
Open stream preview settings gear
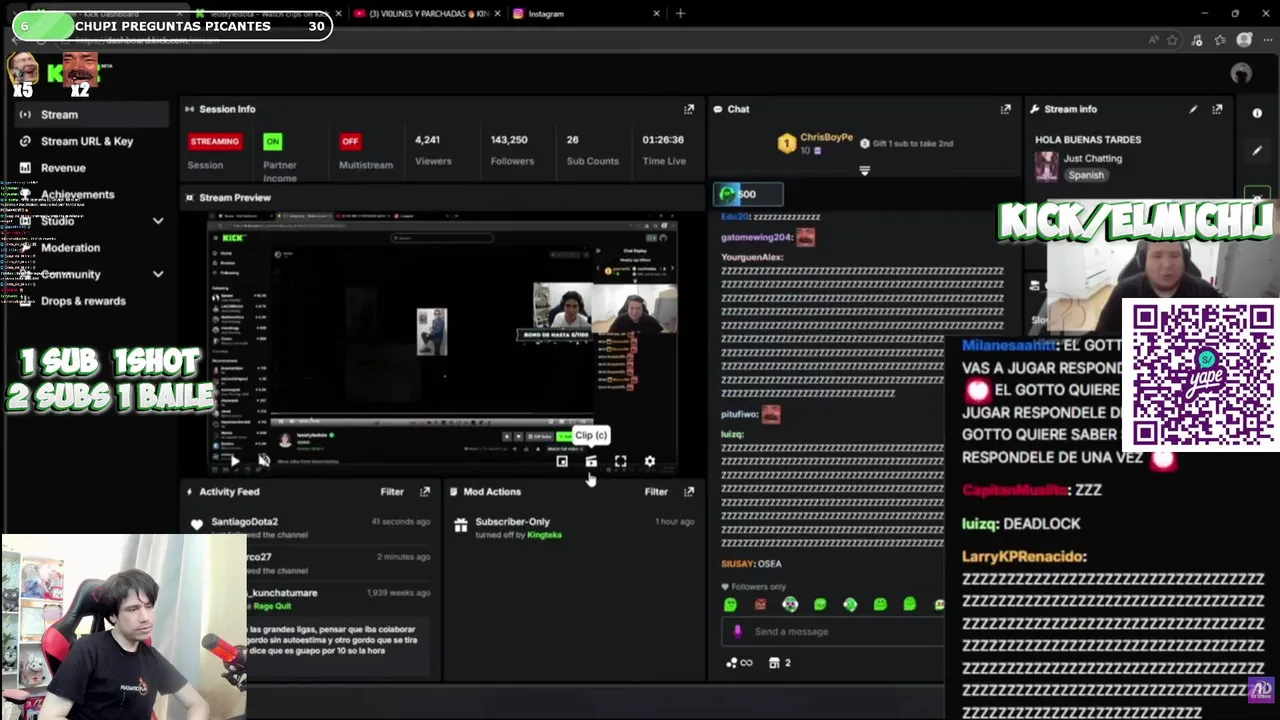pos(650,461)
